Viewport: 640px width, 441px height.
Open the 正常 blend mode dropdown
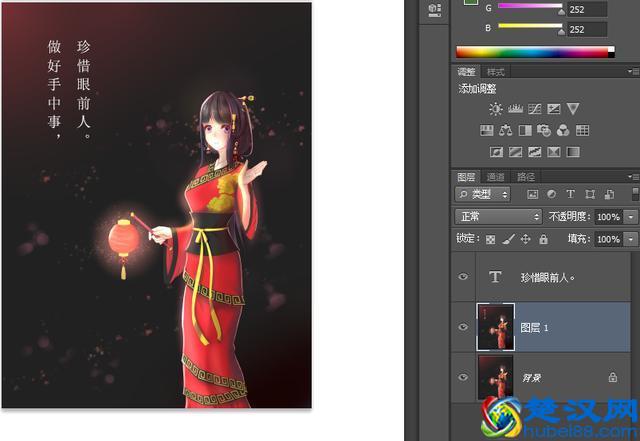pyautogui.click(x=498, y=216)
